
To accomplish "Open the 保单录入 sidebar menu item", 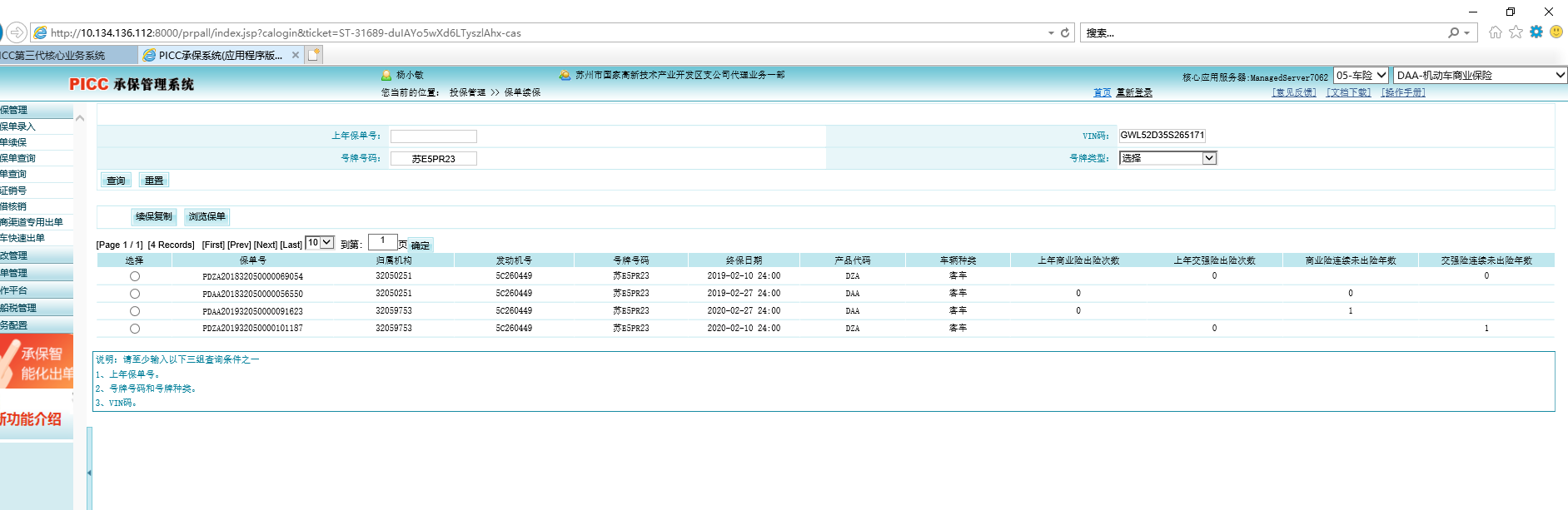I will [x=18, y=126].
